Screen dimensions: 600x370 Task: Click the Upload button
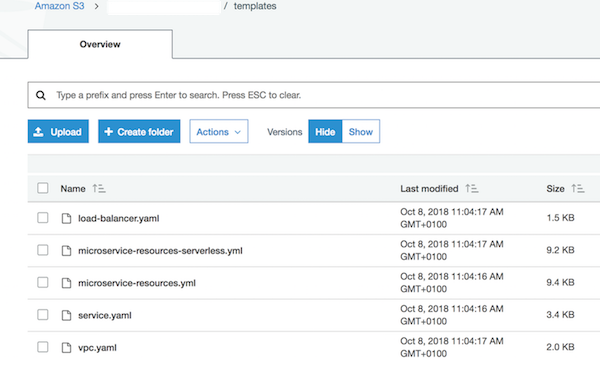(58, 132)
